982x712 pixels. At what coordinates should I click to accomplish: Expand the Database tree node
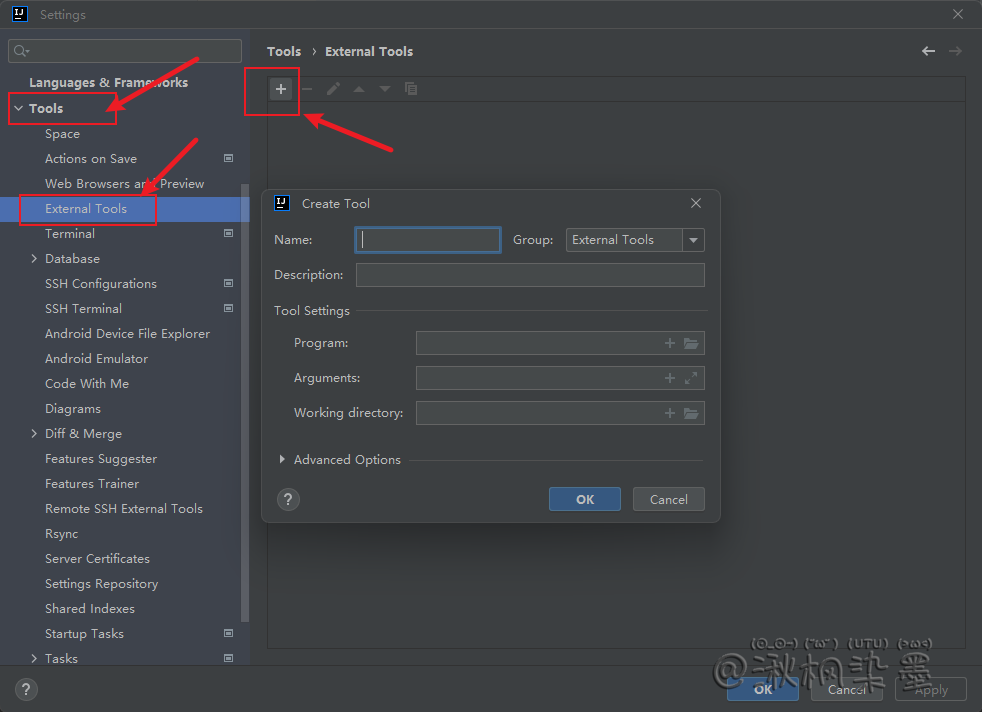coord(35,259)
